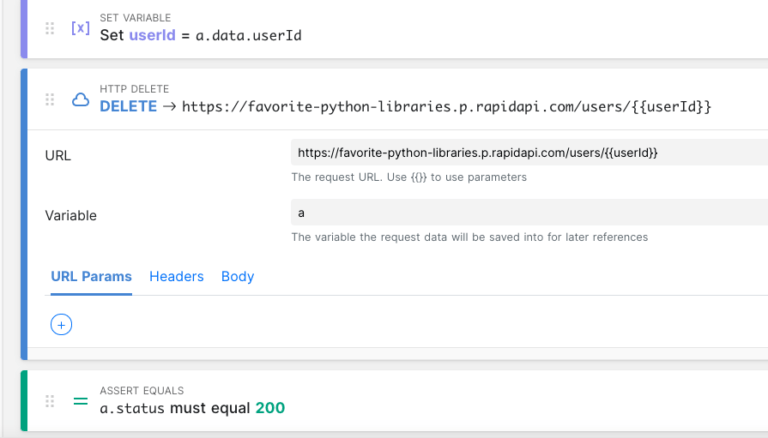The image size is (768, 438).
Task: Click the URL field label
Action: (58, 155)
